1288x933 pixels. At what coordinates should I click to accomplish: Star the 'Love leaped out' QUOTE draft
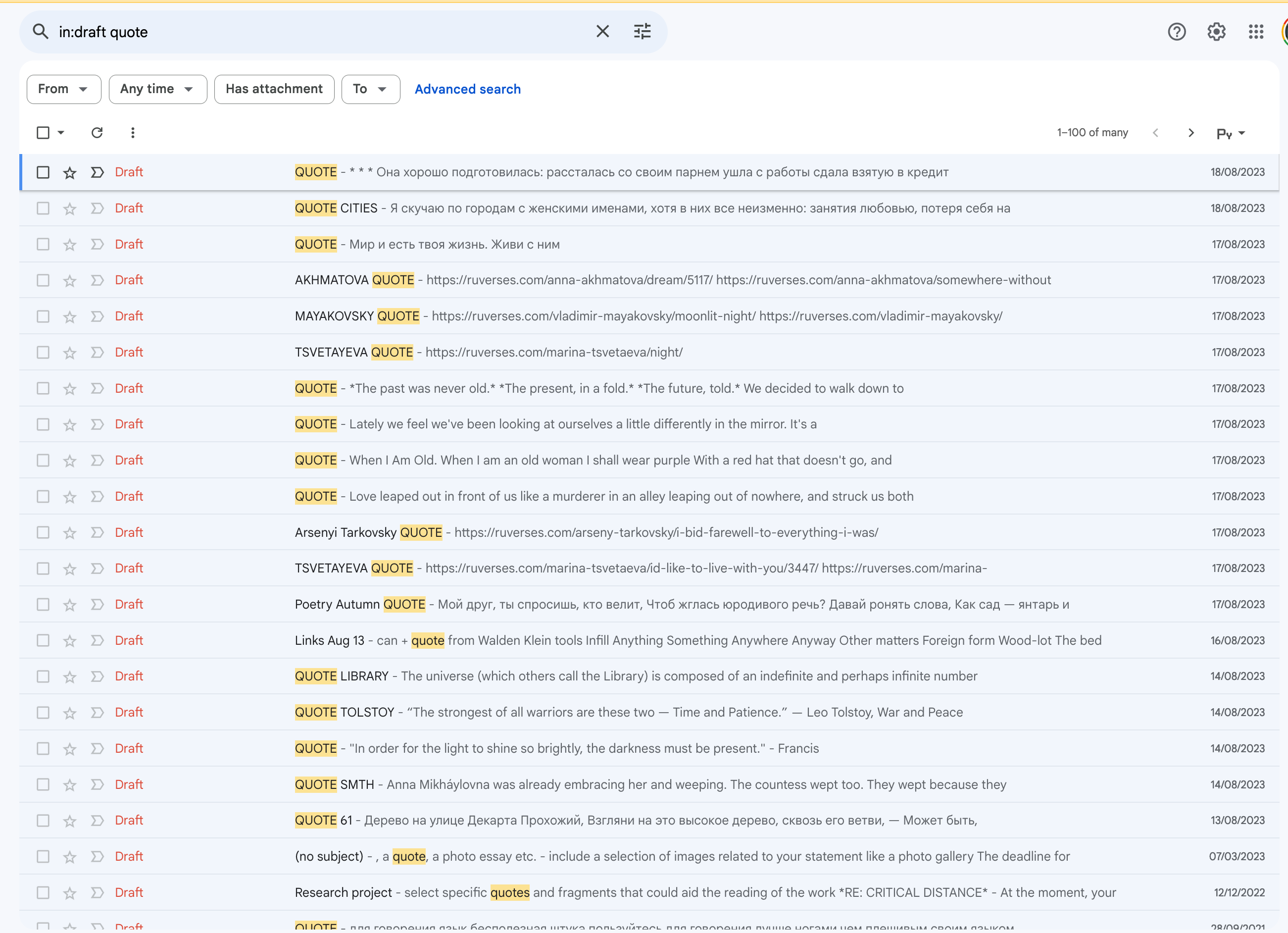(x=69, y=497)
